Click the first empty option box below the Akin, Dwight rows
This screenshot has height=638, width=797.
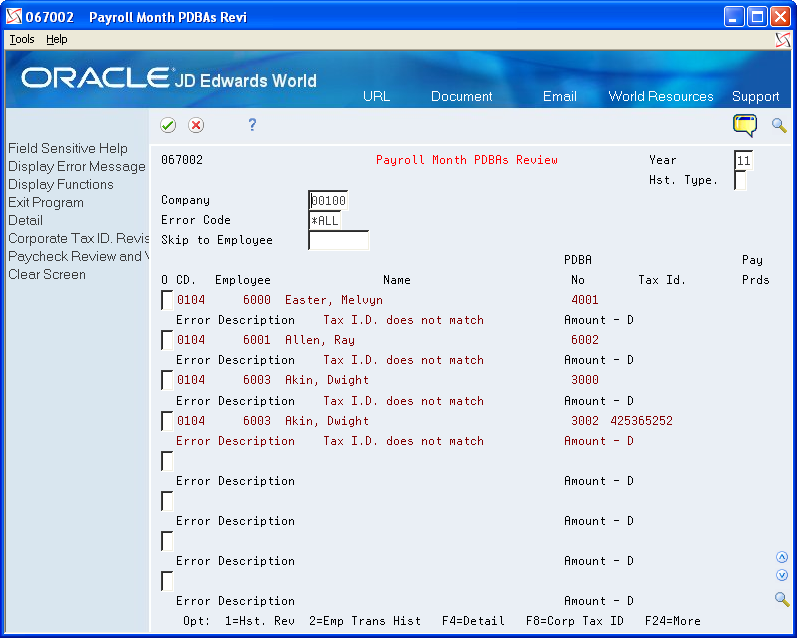click(x=167, y=462)
